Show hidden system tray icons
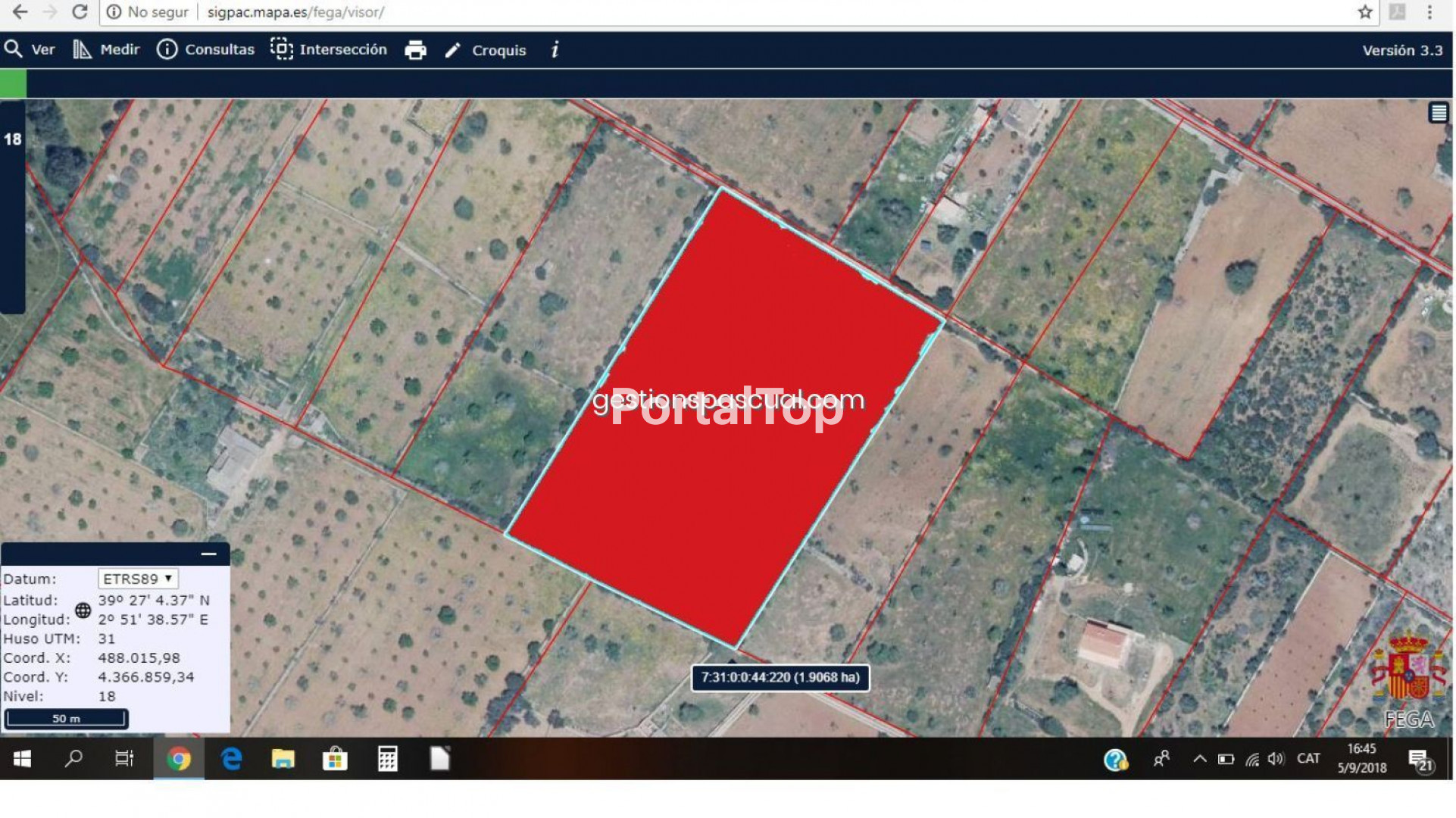Viewport: 1456px width, 818px height. point(1199,758)
